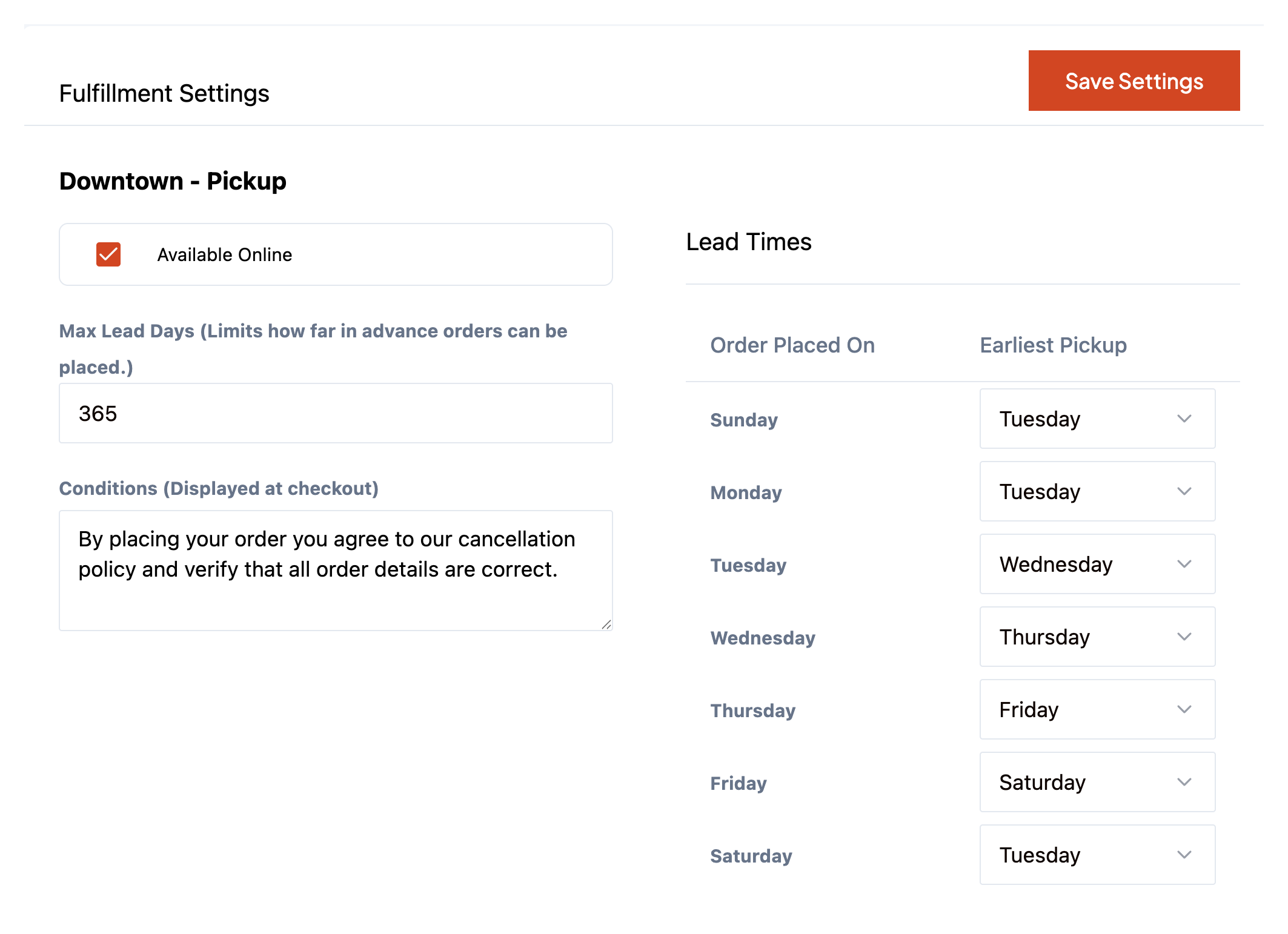1288x934 pixels.
Task: Open the Sunday earliest pickup dropdown
Action: [1097, 419]
